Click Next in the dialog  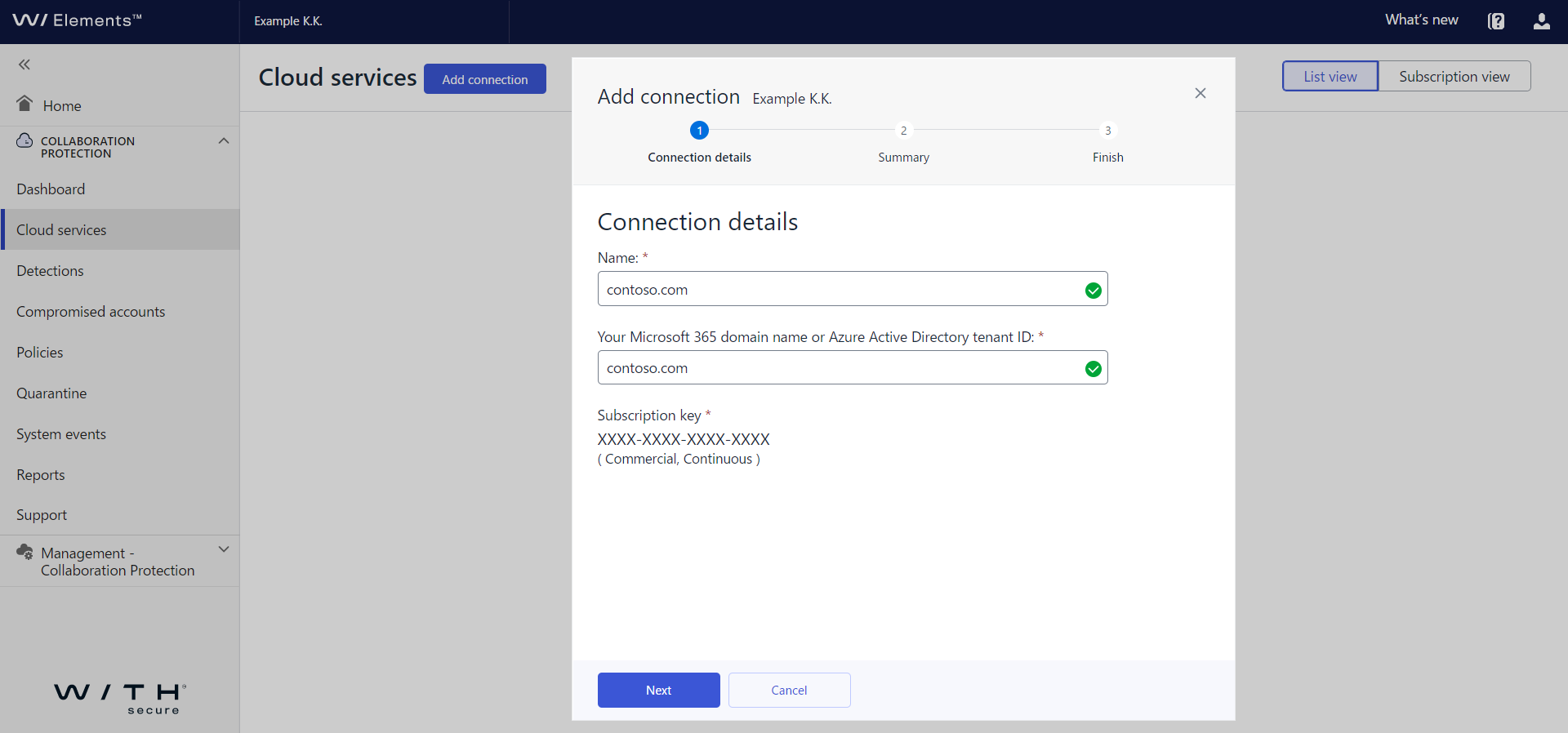coord(659,690)
